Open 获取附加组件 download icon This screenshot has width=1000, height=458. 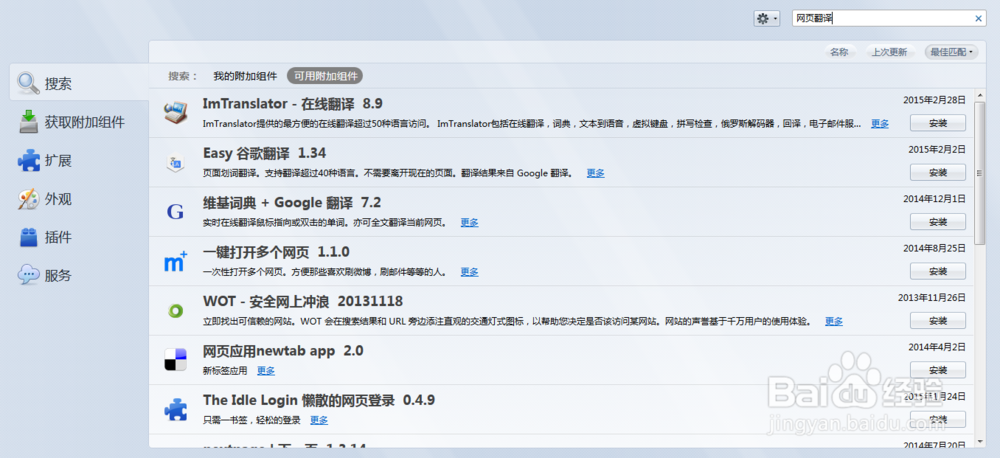click(29, 121)
